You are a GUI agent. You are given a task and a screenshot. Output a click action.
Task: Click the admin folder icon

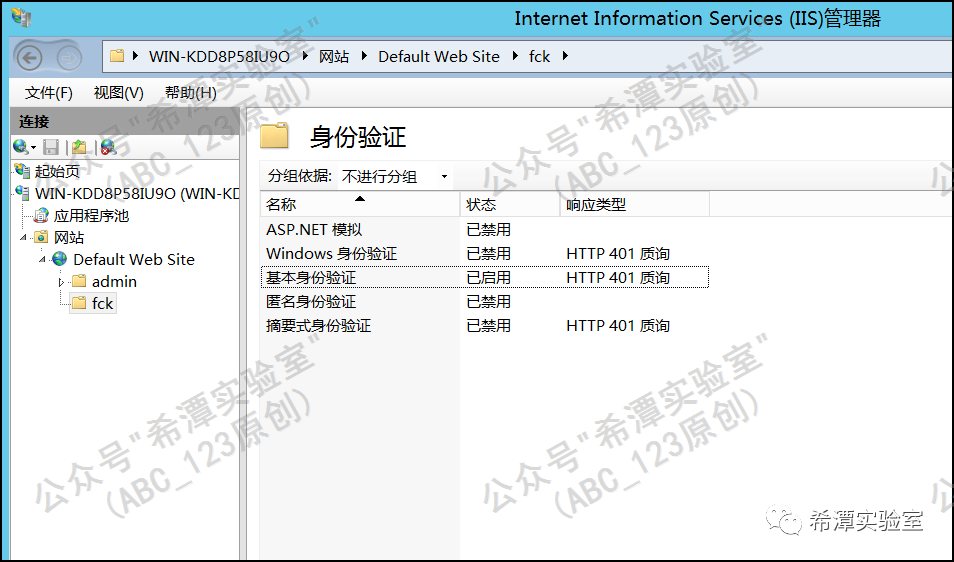pyautogui.click(x=79, y=281)
